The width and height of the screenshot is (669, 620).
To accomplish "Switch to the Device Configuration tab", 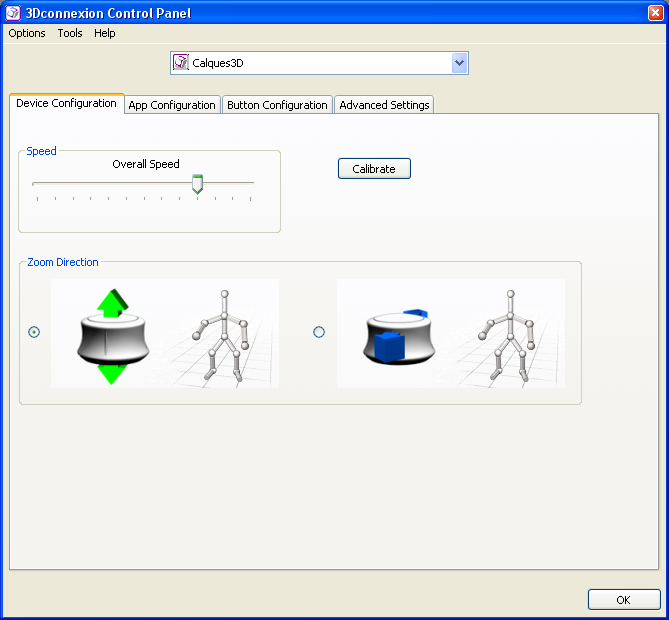I will (x=67, y=103).
